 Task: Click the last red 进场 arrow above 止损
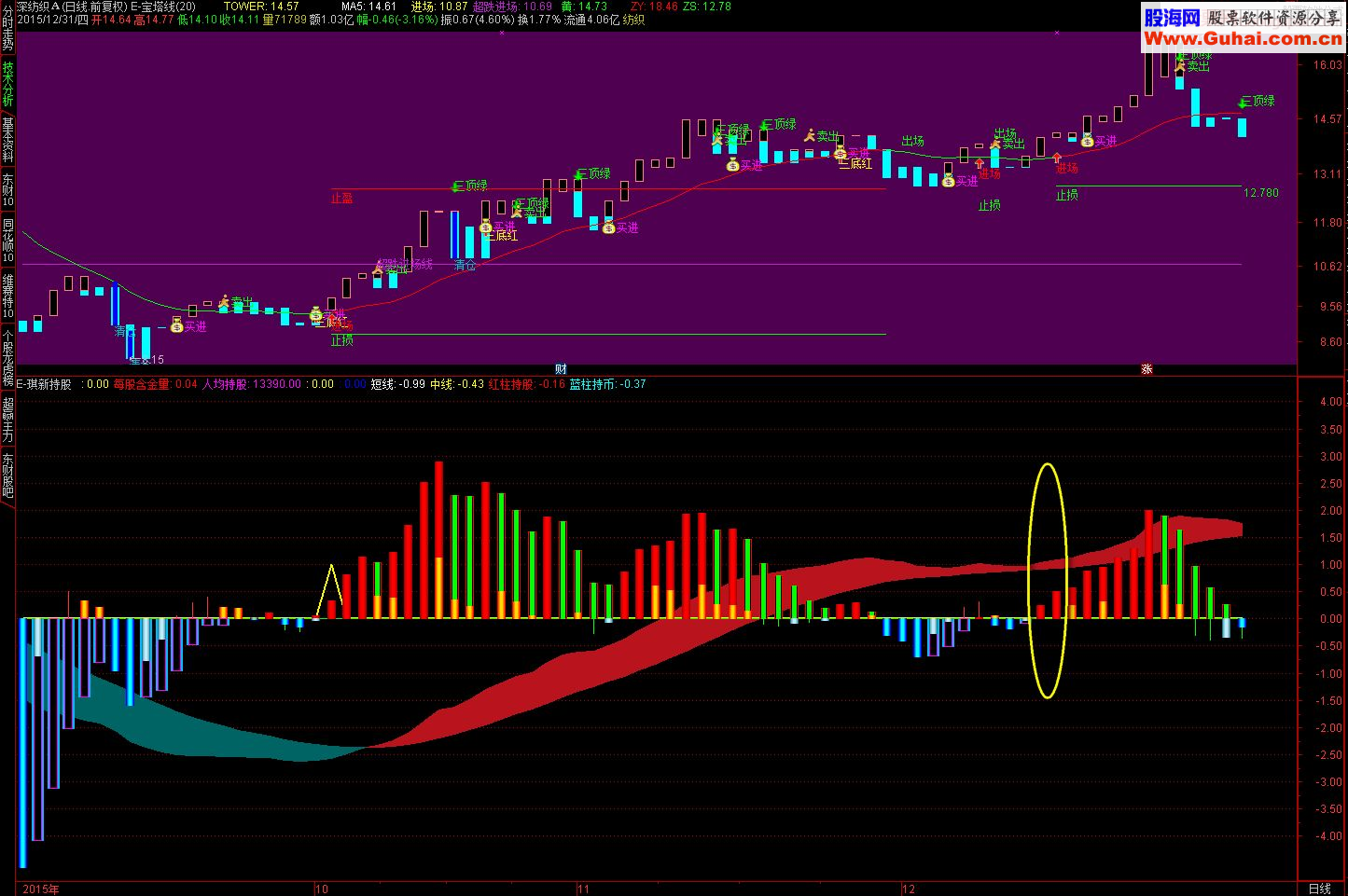(1057, 159)
